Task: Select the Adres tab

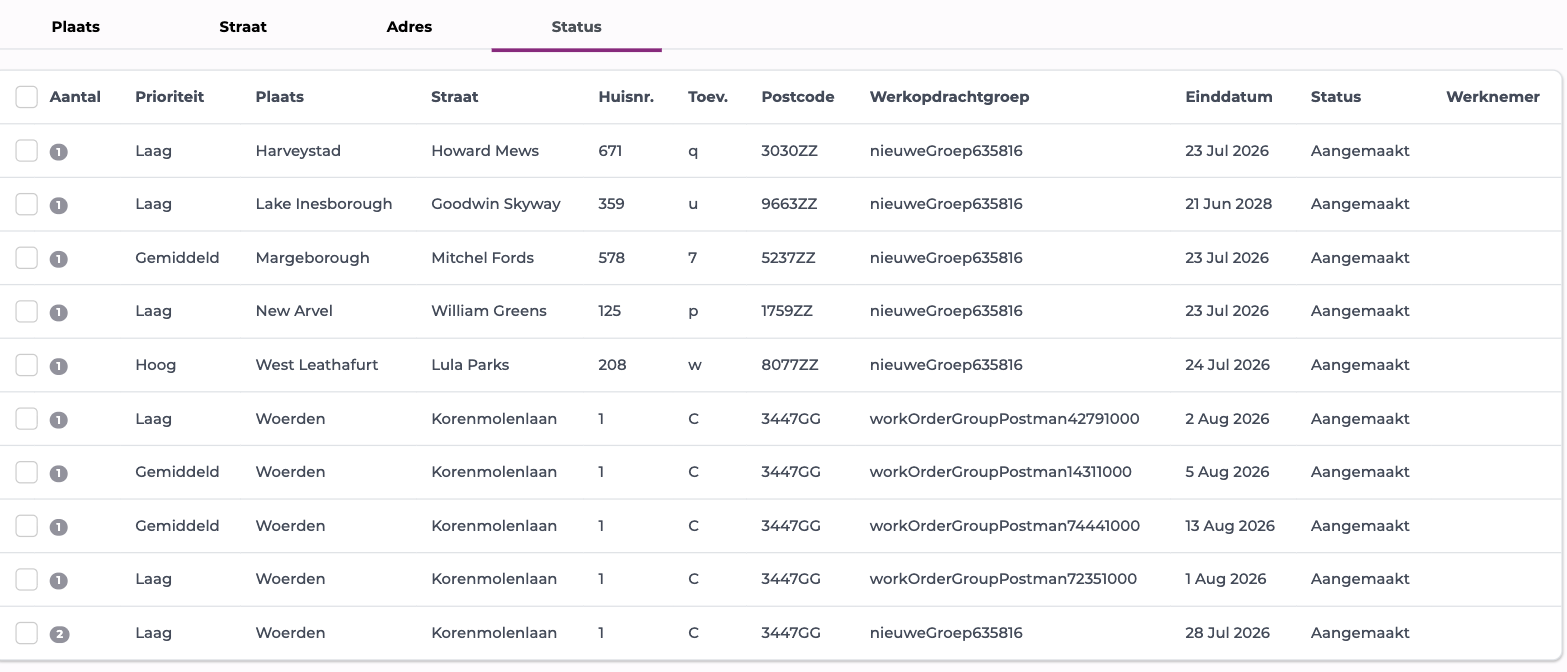Action: (409, 27)
